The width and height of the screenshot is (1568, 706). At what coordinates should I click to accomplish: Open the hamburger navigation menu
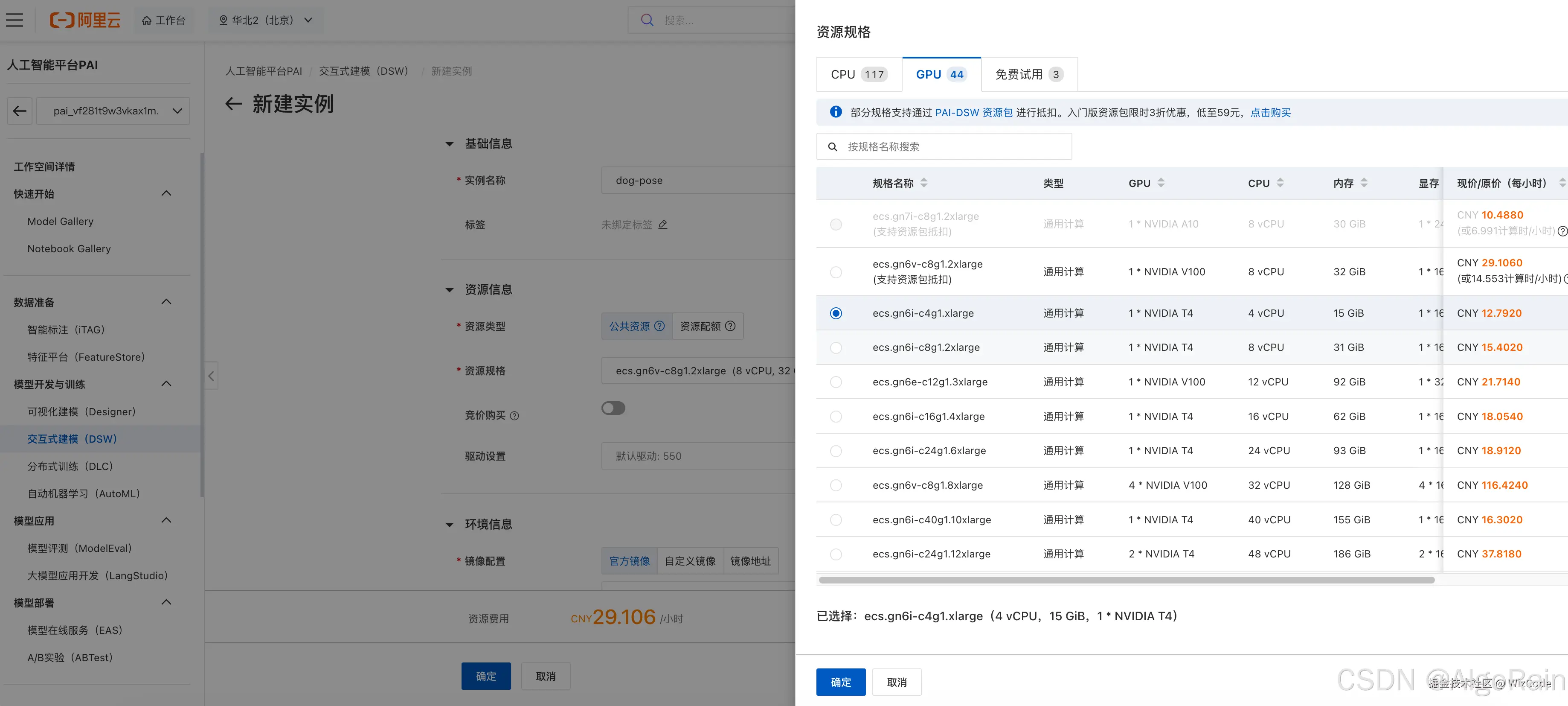(x=15, y=20)
